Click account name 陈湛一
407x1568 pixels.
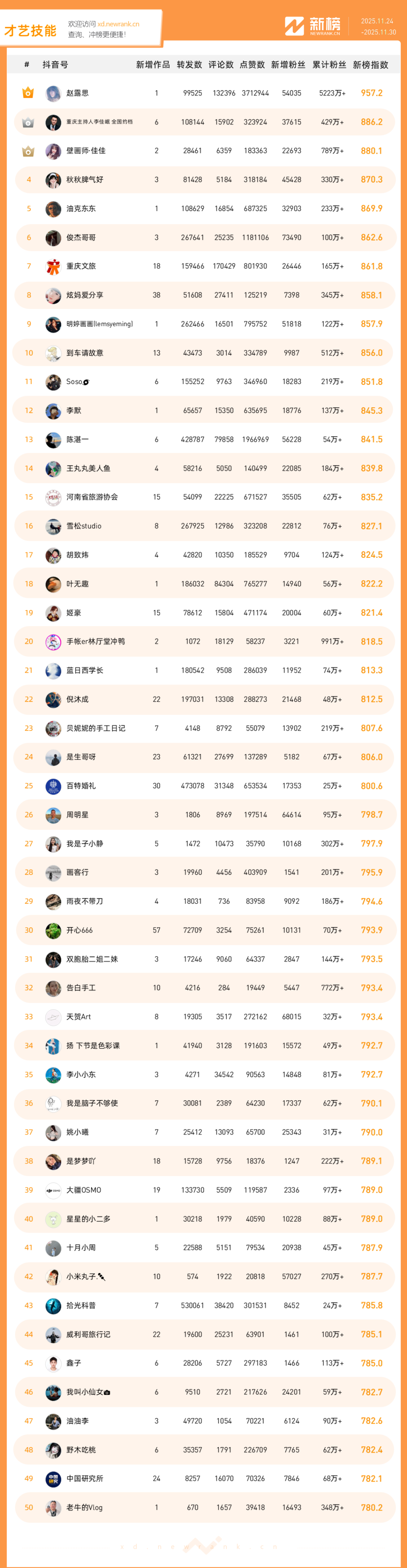(x=77, y=439)
